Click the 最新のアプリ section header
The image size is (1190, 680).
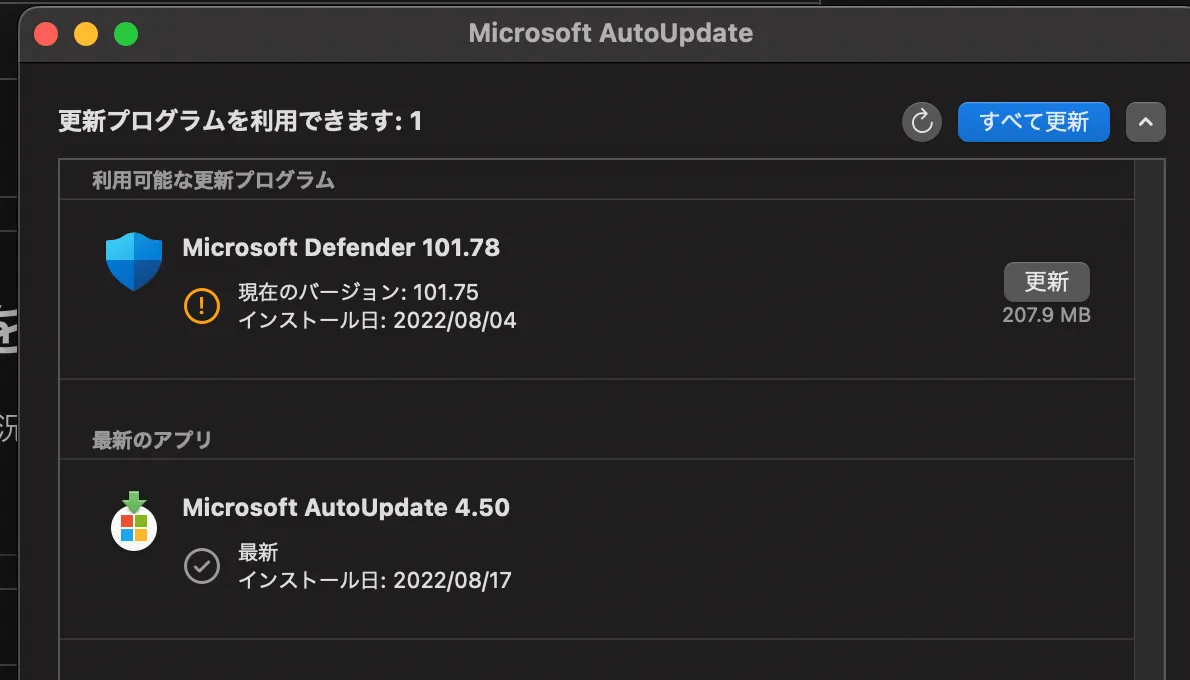(152, 440)
